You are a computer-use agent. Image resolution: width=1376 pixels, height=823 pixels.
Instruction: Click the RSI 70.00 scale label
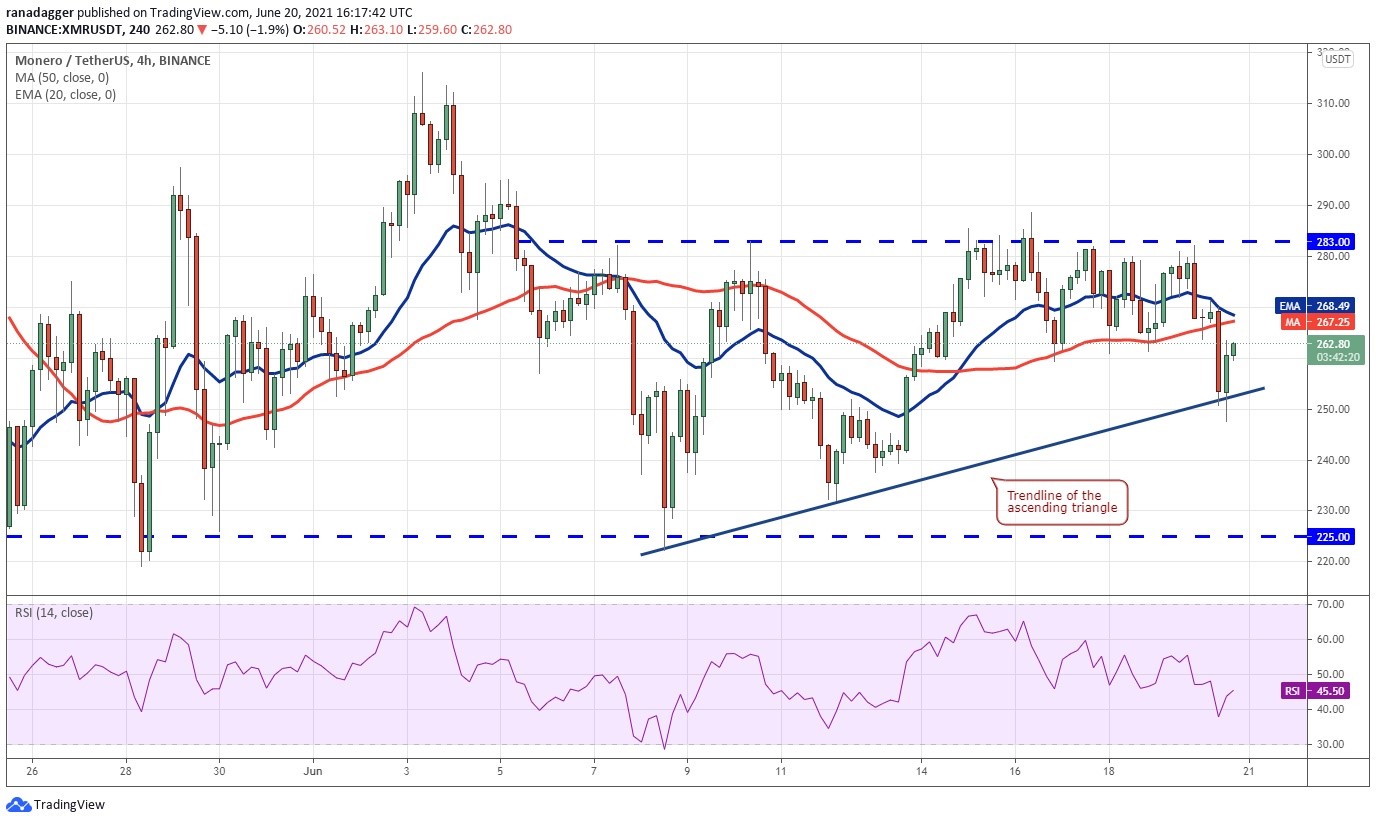pos(1334,604)
